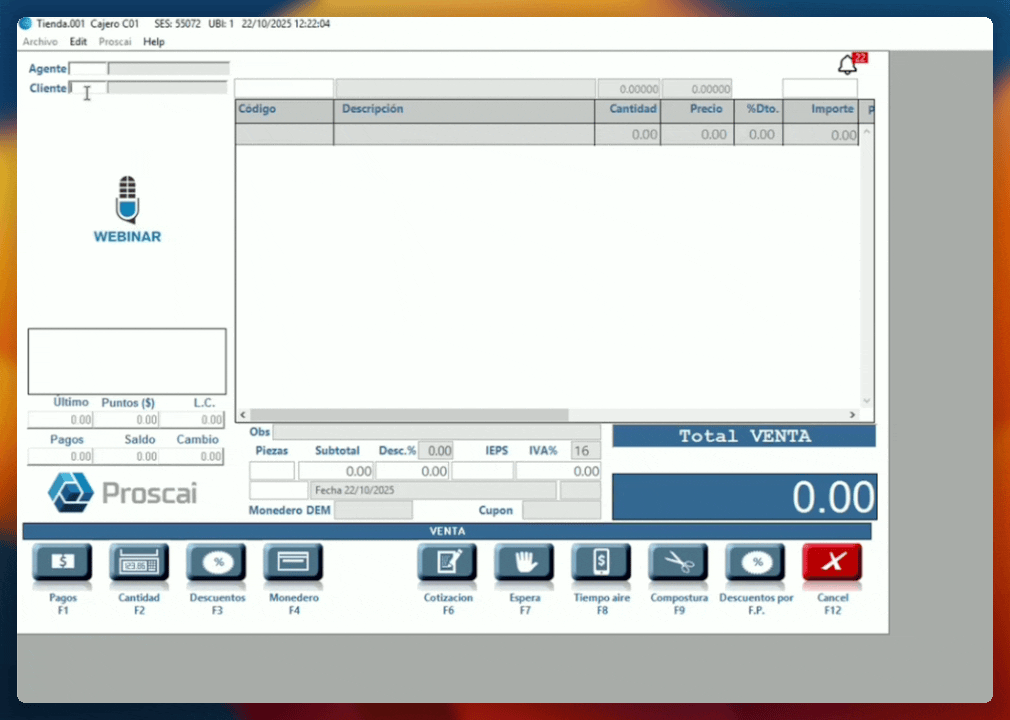The width and height of the screenshot is (1010, 720).
Task: Click the Código column header
Action: click(x=285, y=111)
